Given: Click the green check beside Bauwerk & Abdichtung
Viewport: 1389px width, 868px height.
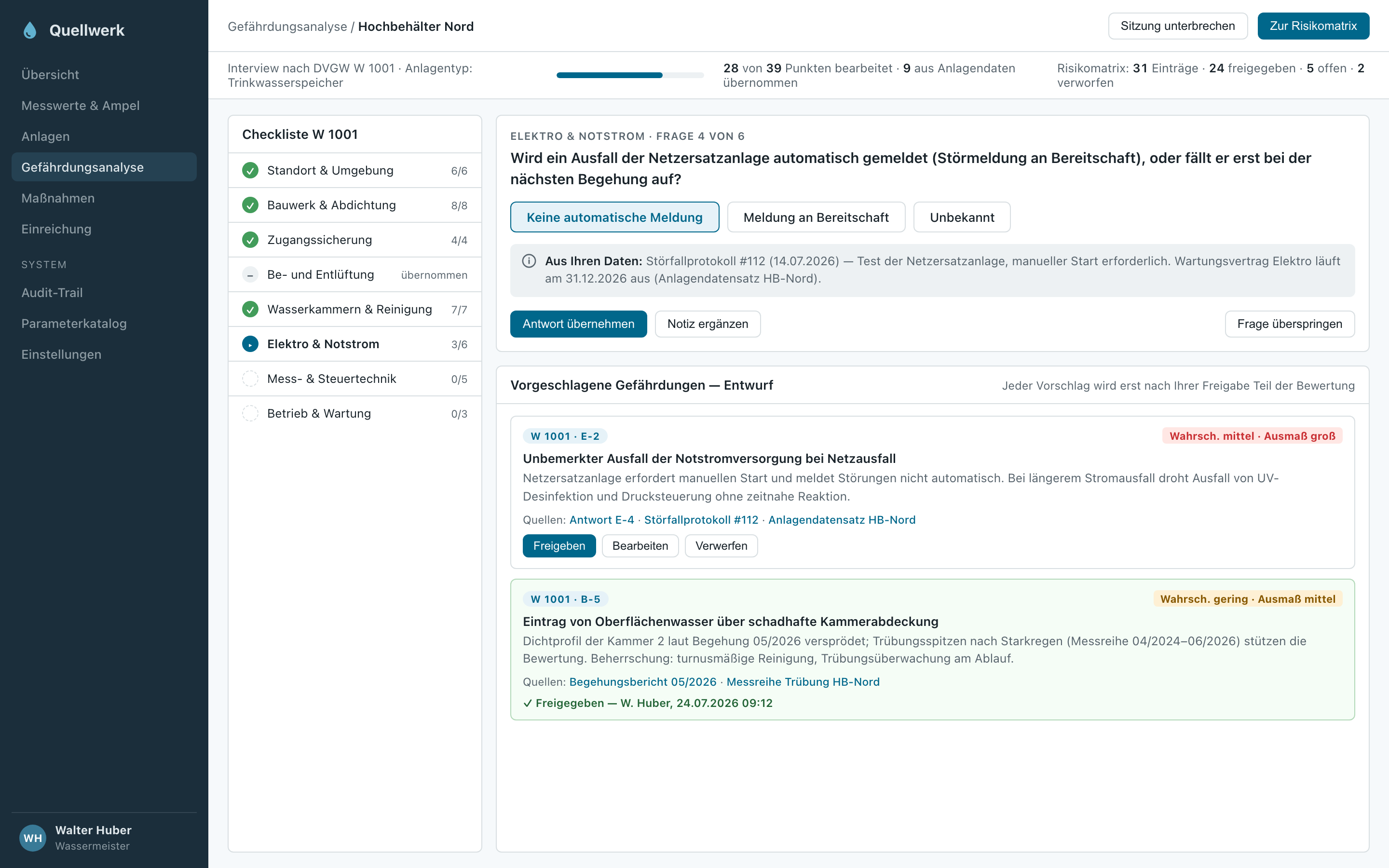Looking at the screenshot, I should click(250, 205).
